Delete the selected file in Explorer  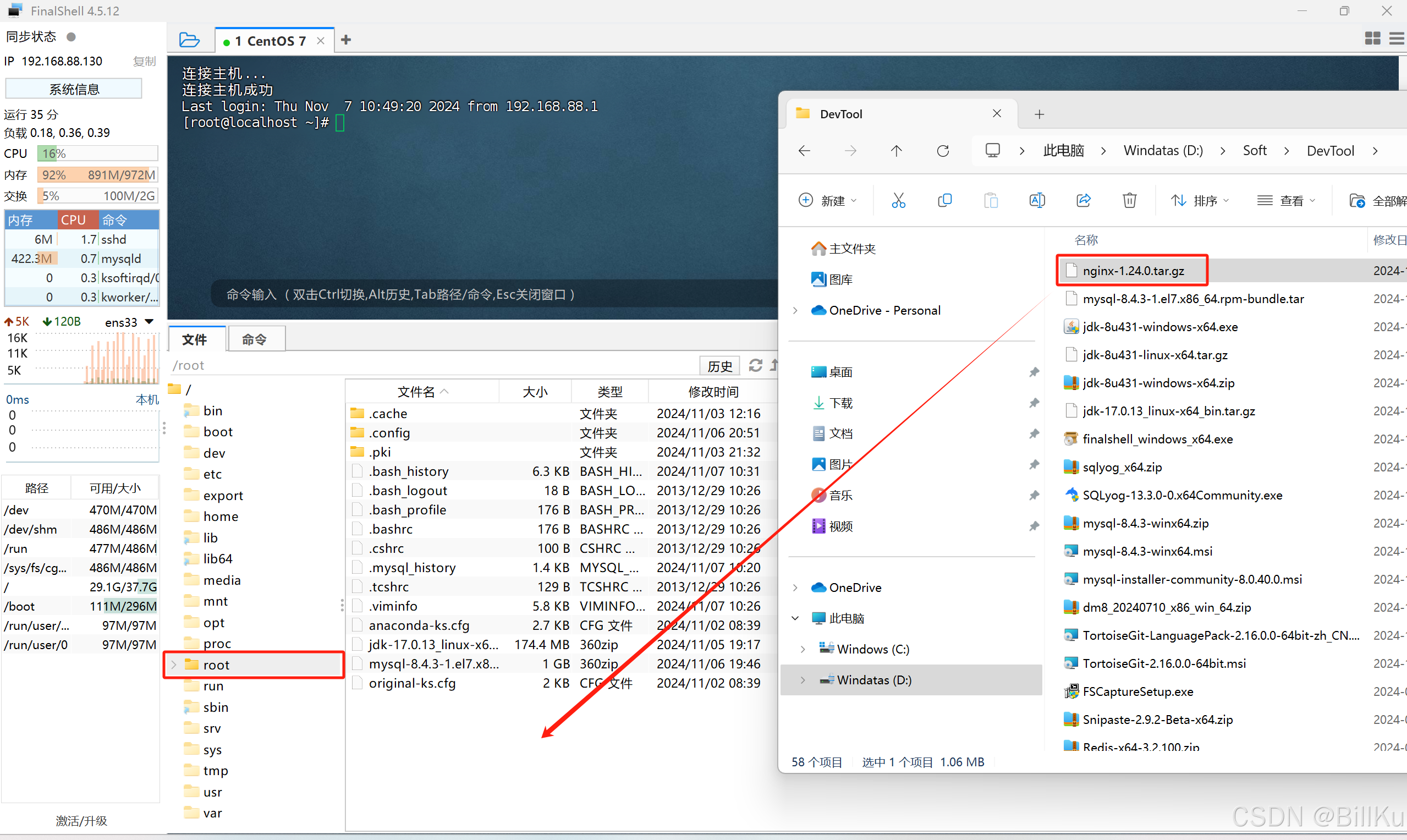[1130, 200]
